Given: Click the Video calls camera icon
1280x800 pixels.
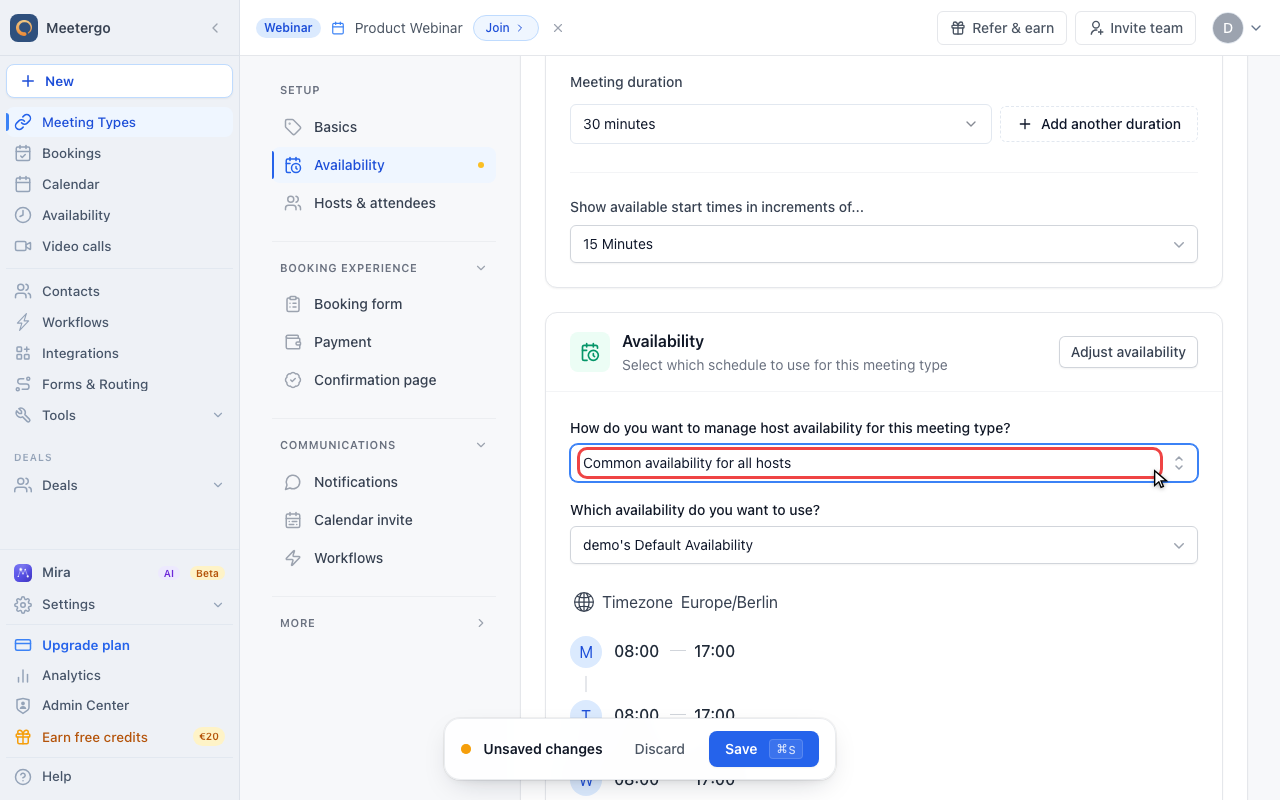Looking at the screenshot, I should [23, 246].
